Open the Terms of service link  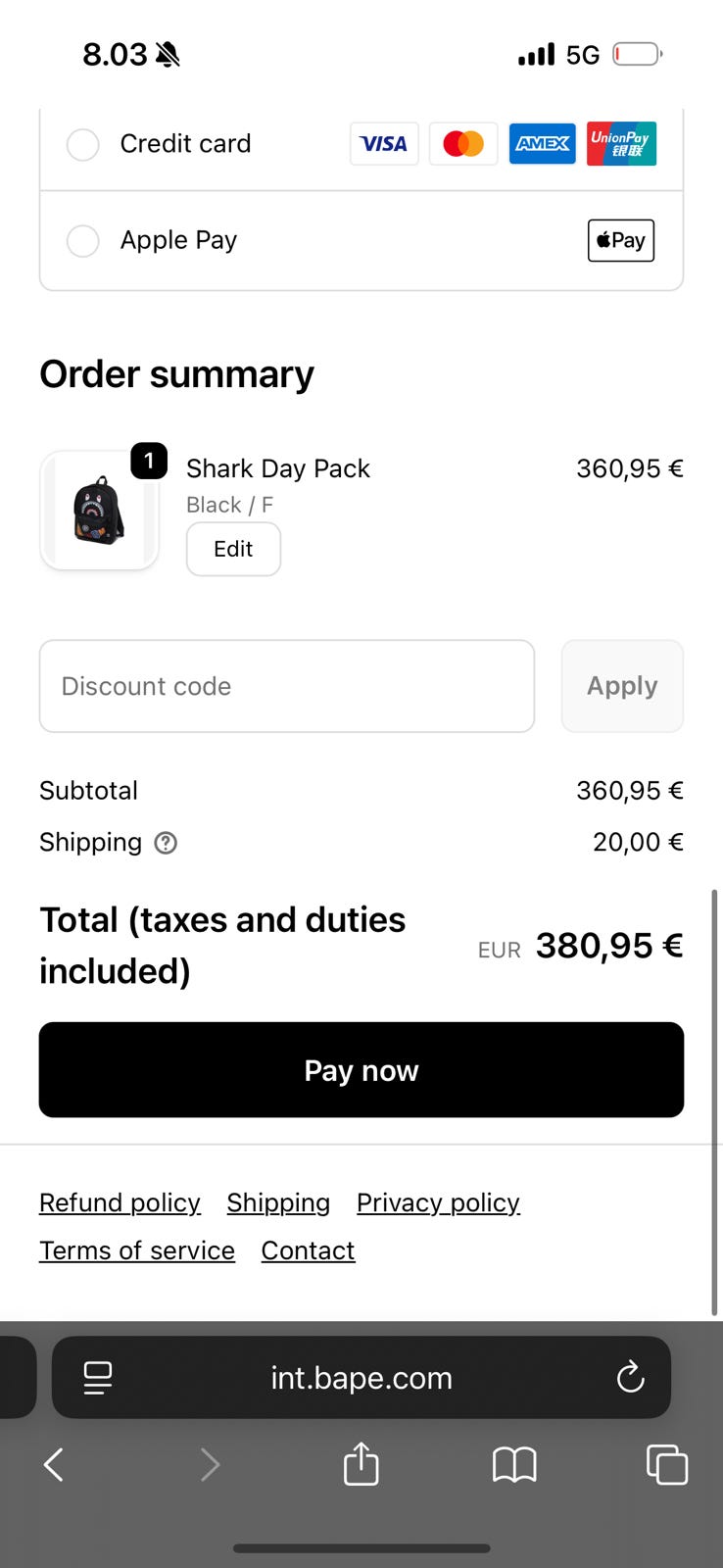coord(137,1250)
